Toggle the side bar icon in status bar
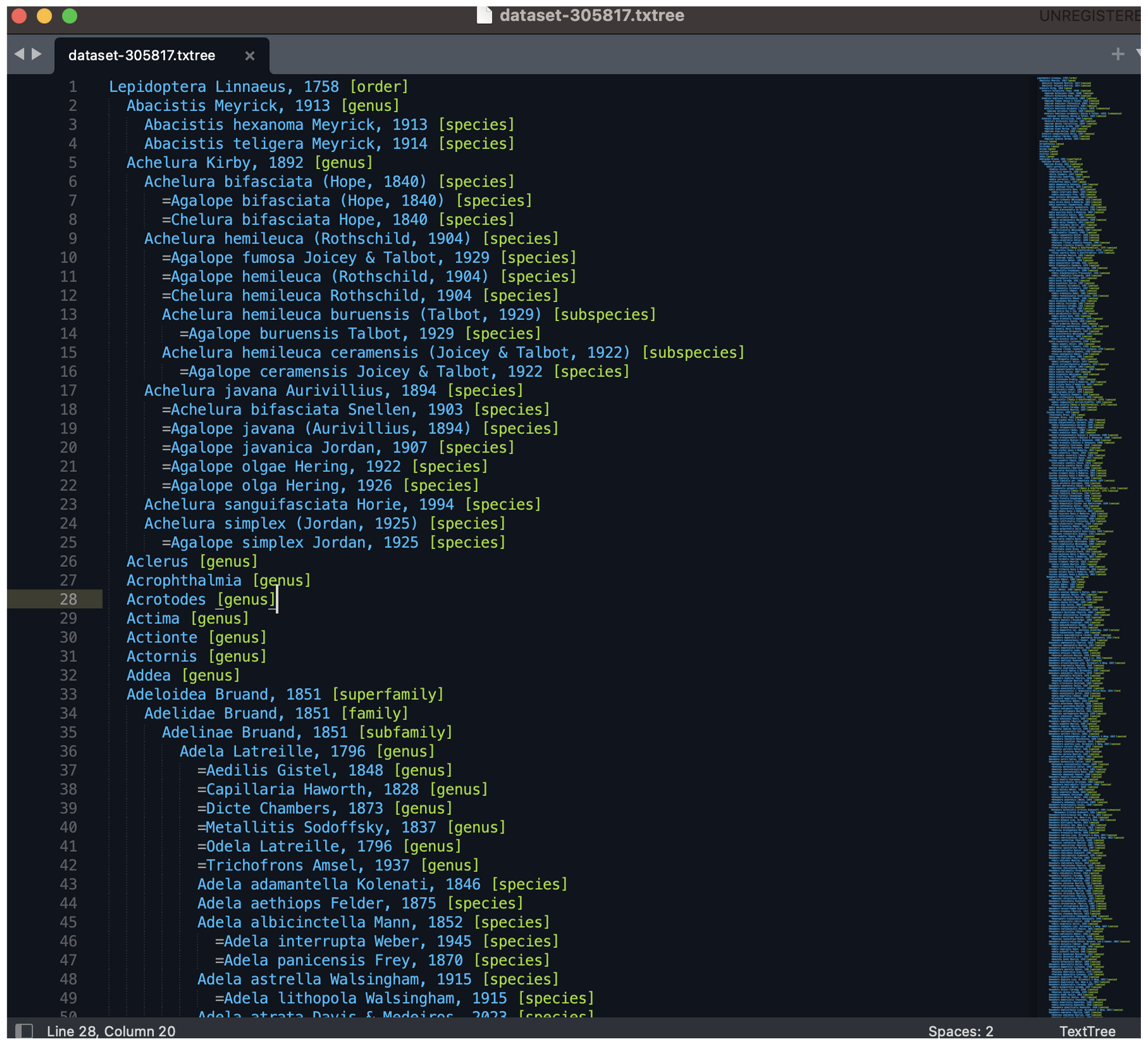Image resolution: width=1148 pixels, height=1046 pixels. [24, 1031]
